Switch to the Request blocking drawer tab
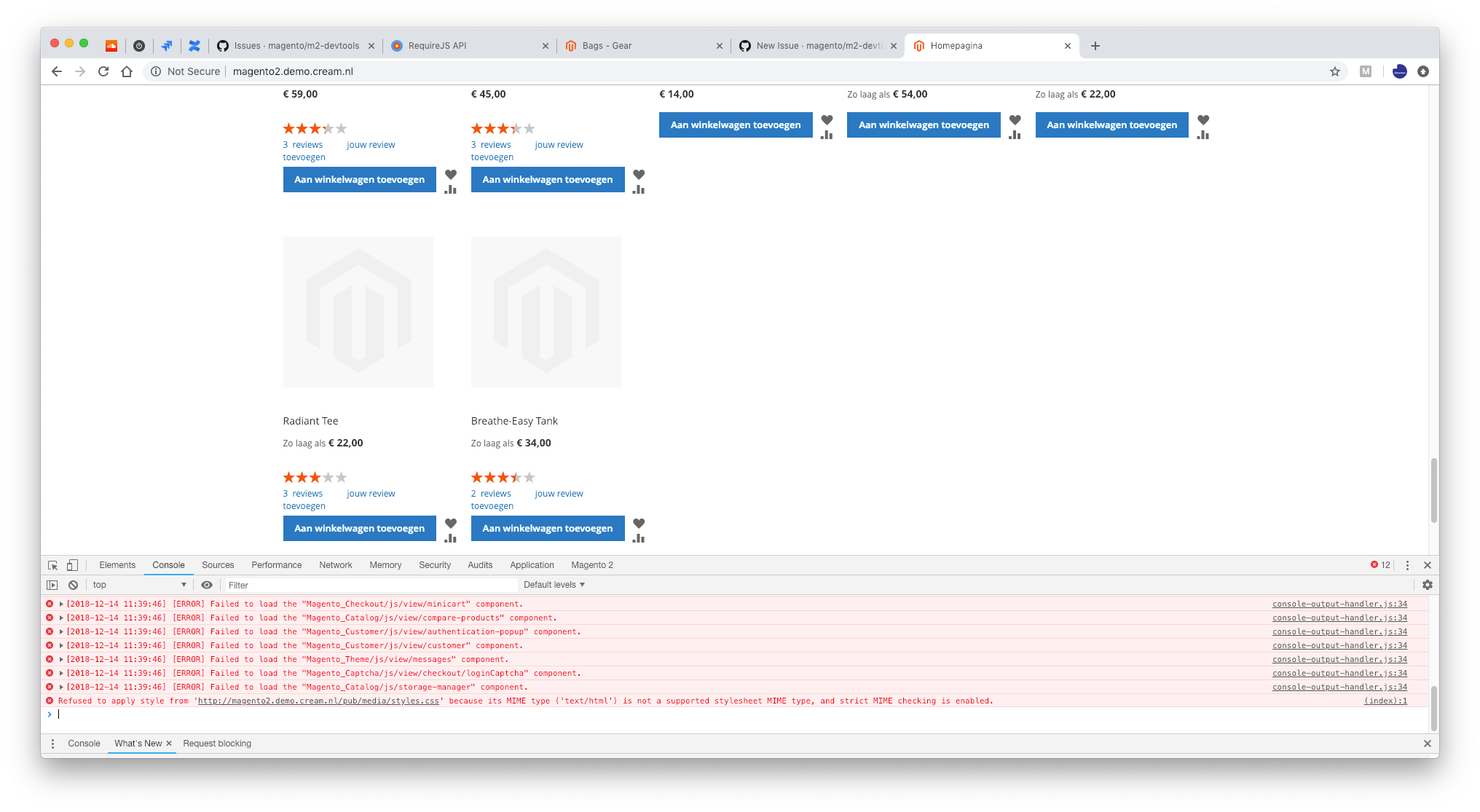1480x812 pixels. click(x=216, y=743)
